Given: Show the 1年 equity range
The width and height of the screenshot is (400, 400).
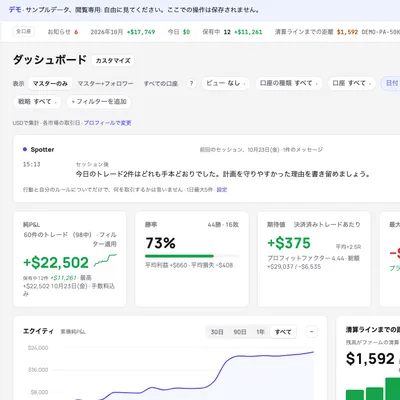Looking at the screenshot, I should [x=260, y=332].
